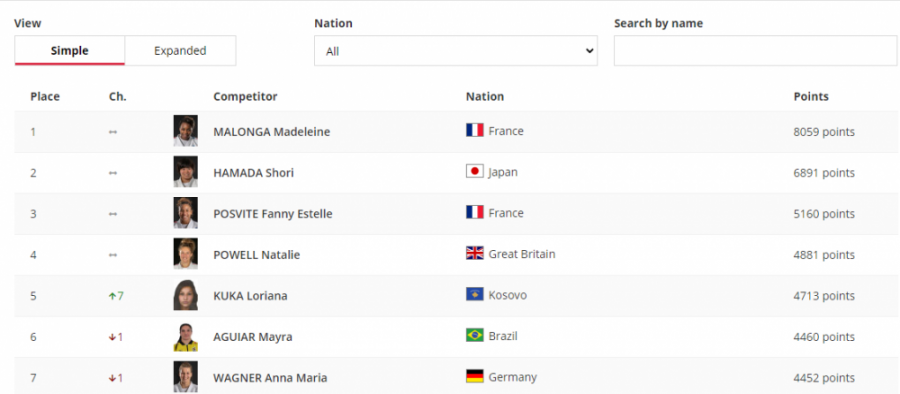The height and width of the screenshot is (394, 900).
Task: Click the Place column header
Action: 45,96
